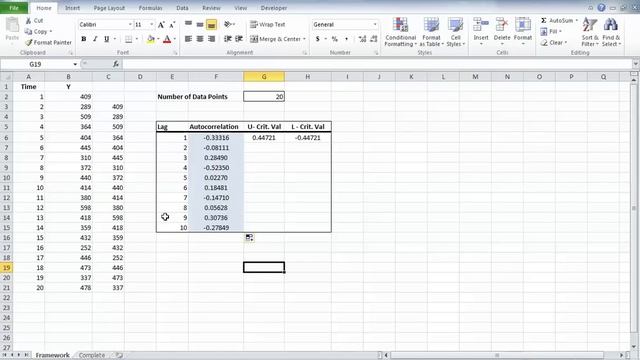Viewport: 640px width, 360px height.
Task: Open the General number format dropdown
Action: [375, 24]
